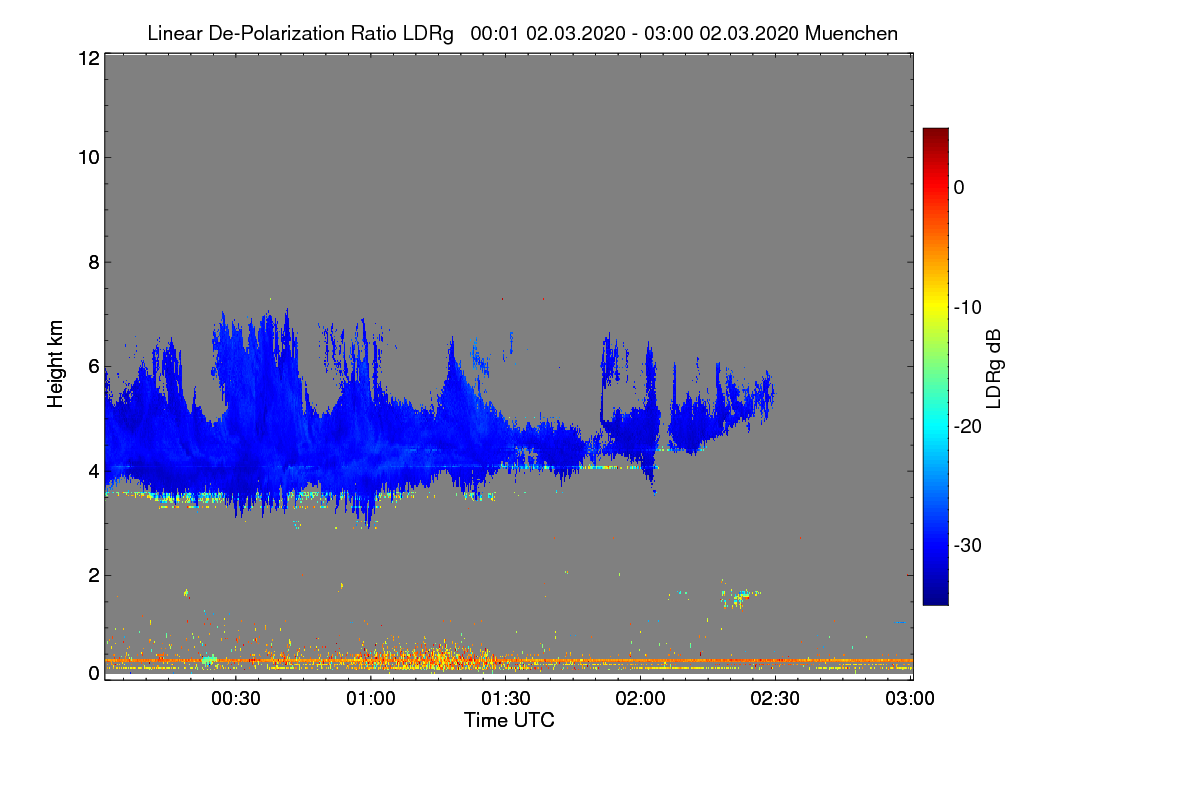The width and height of the screenshot is (1200, 800).
Task: Click the 02:30 time tick label
Action: tap(775, 699)
